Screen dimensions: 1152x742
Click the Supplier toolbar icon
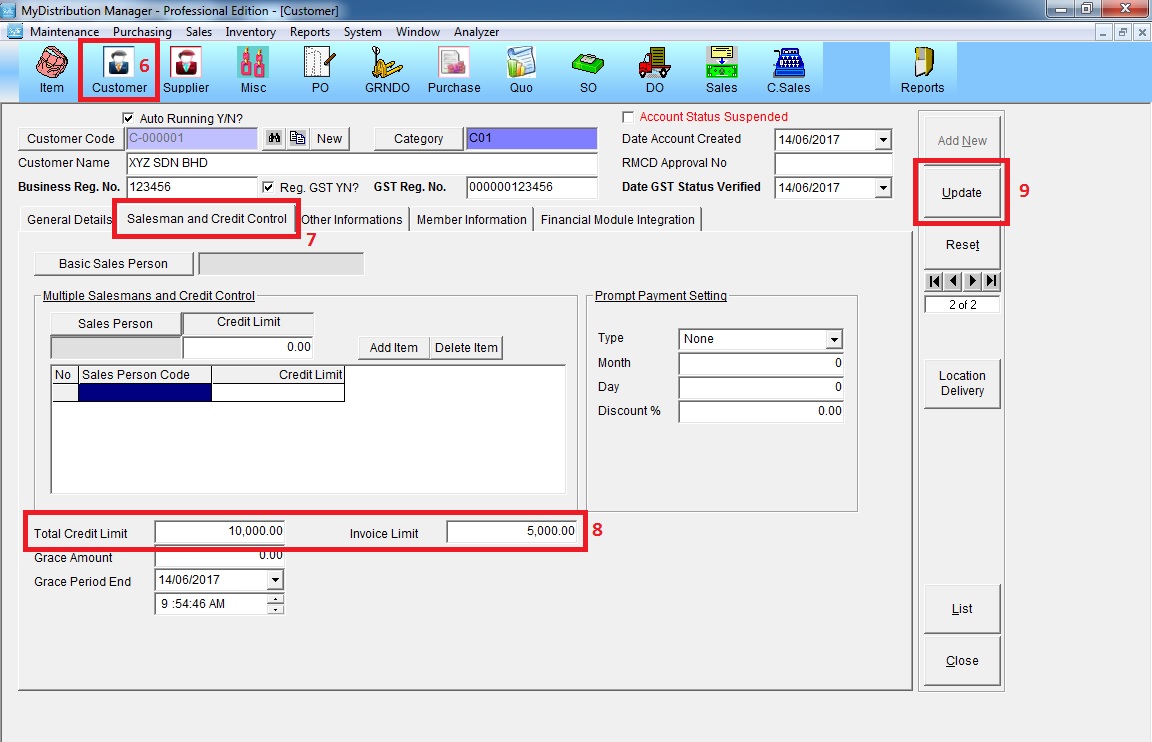186,70
